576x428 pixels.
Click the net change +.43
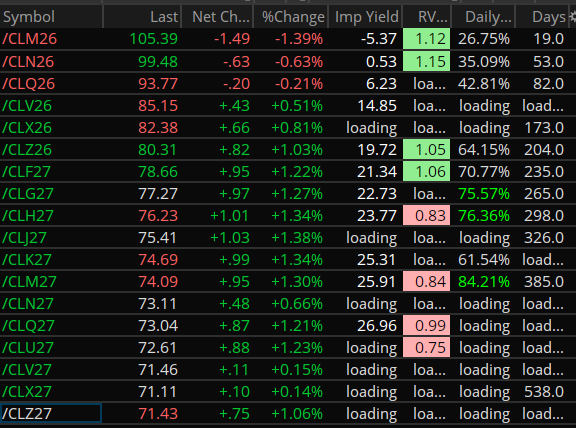pos(234,106)
